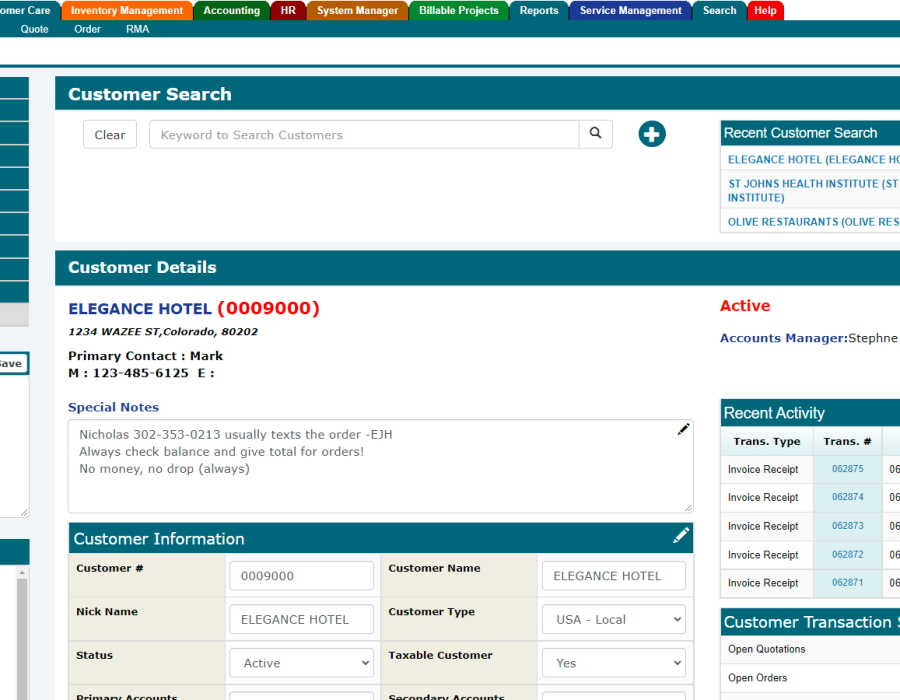Click the plus icon to add customer
The height and width of the screenshot is (700, 900).
(x=652, y=134)
